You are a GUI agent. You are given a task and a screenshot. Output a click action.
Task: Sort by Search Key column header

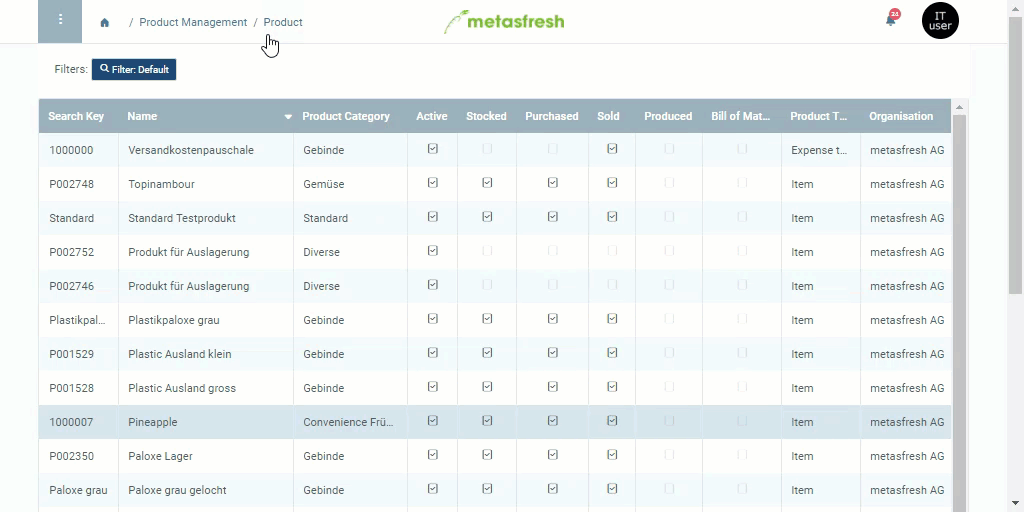point(76,116)
